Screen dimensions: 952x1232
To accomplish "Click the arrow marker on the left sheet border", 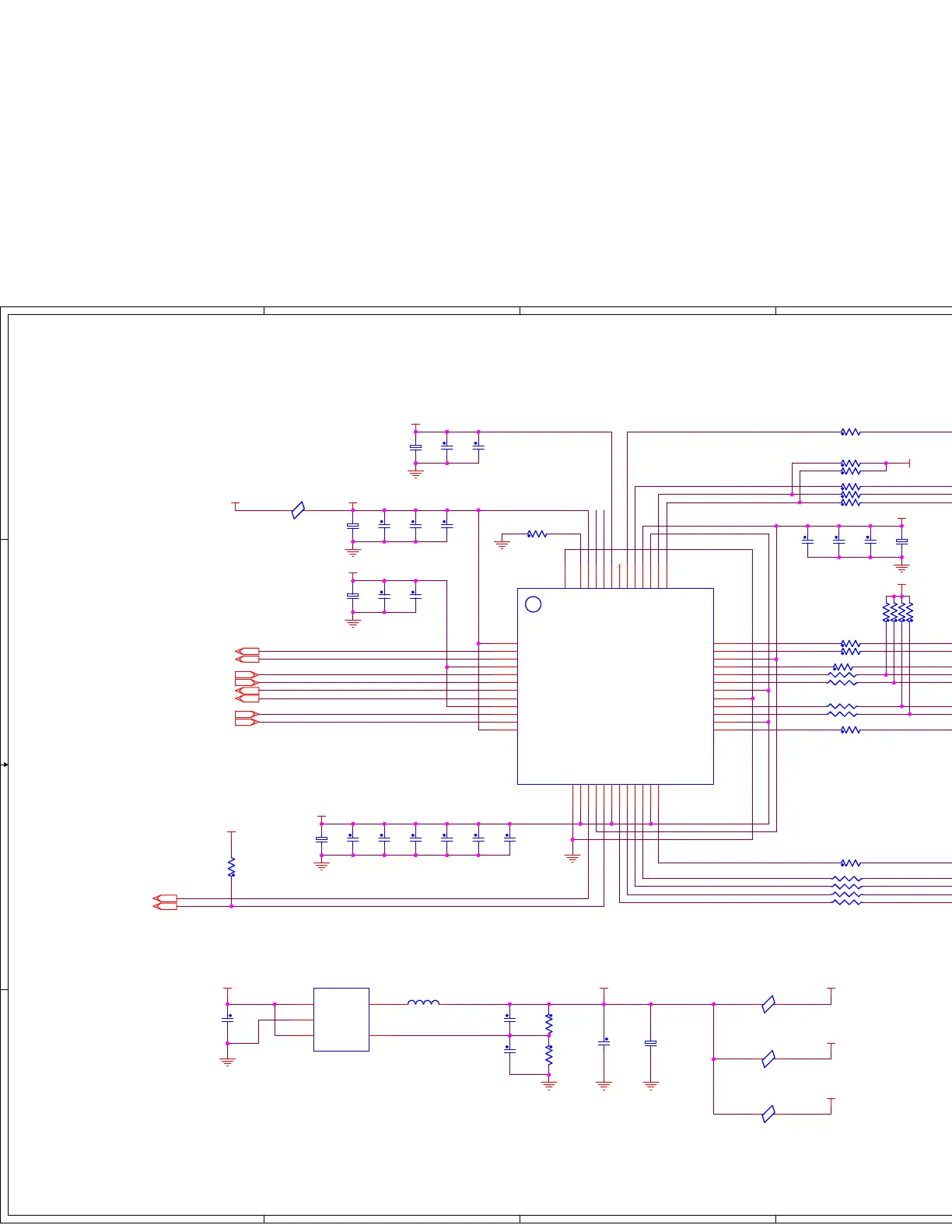I will point(5,765).
